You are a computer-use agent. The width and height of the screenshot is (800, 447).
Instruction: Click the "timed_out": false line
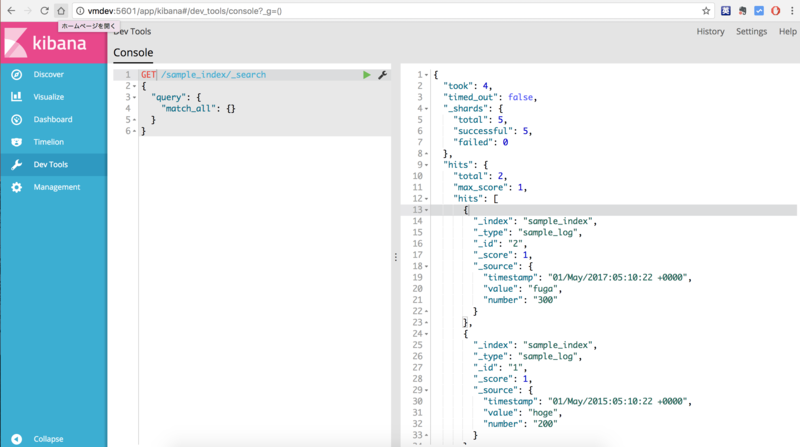click(x=490, y=97)
